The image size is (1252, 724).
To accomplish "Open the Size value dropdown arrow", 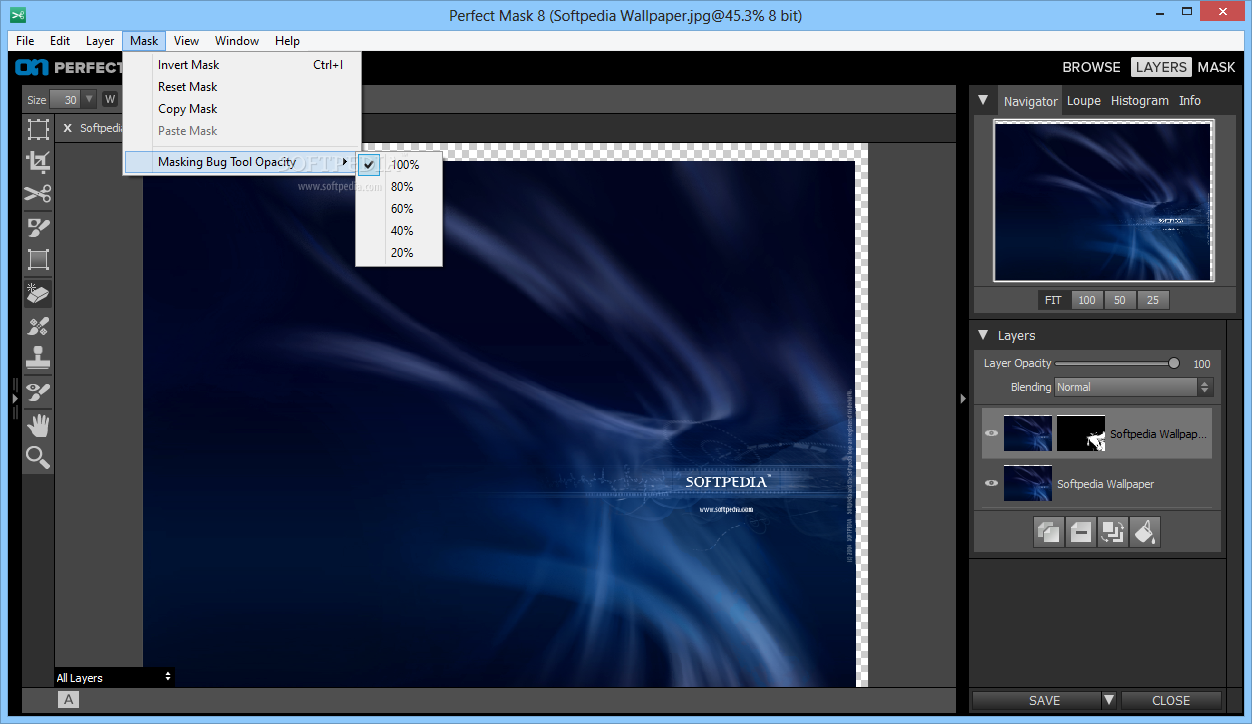I will 89,99.
